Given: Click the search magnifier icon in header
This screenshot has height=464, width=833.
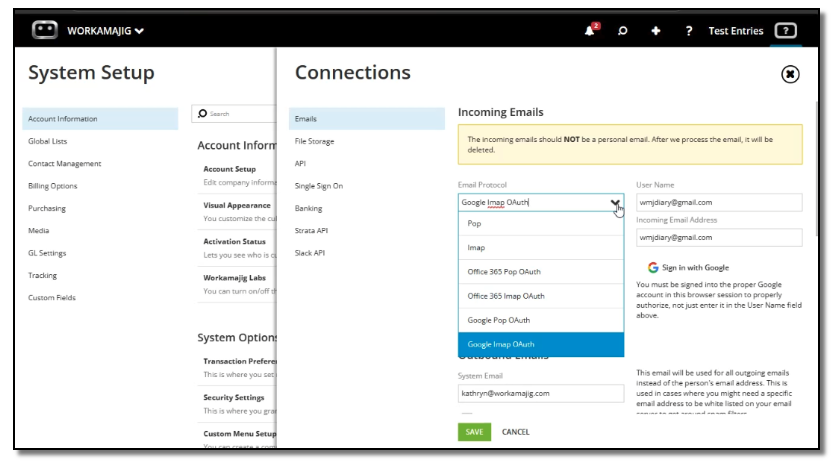Looking at the screenshot, I should tap(622, 31).
